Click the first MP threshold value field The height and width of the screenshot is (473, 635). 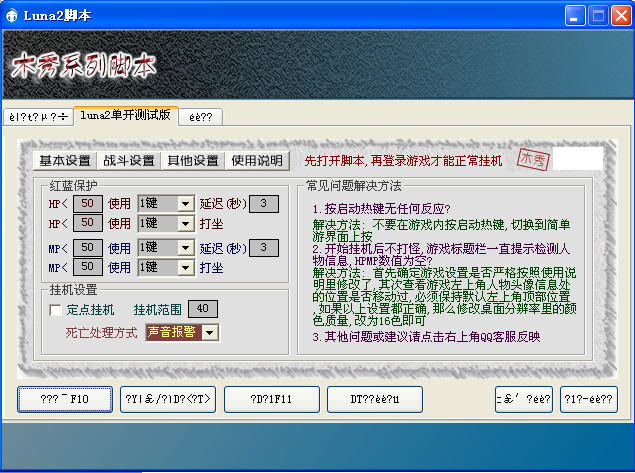click(x=88, y=247)
